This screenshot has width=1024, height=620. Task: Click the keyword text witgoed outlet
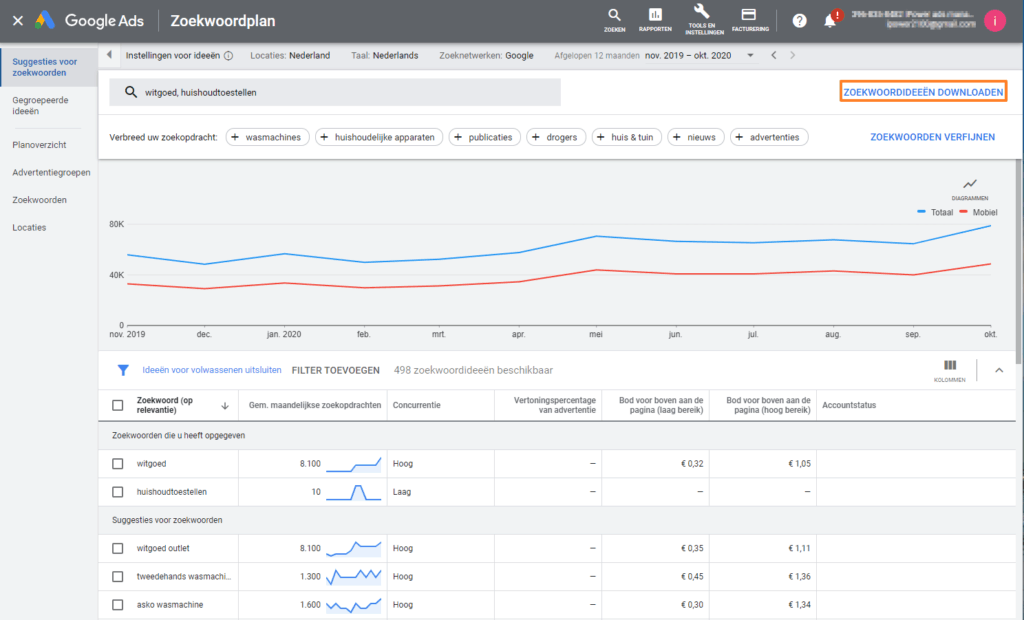pyautogui.click(x=163, y=548)
